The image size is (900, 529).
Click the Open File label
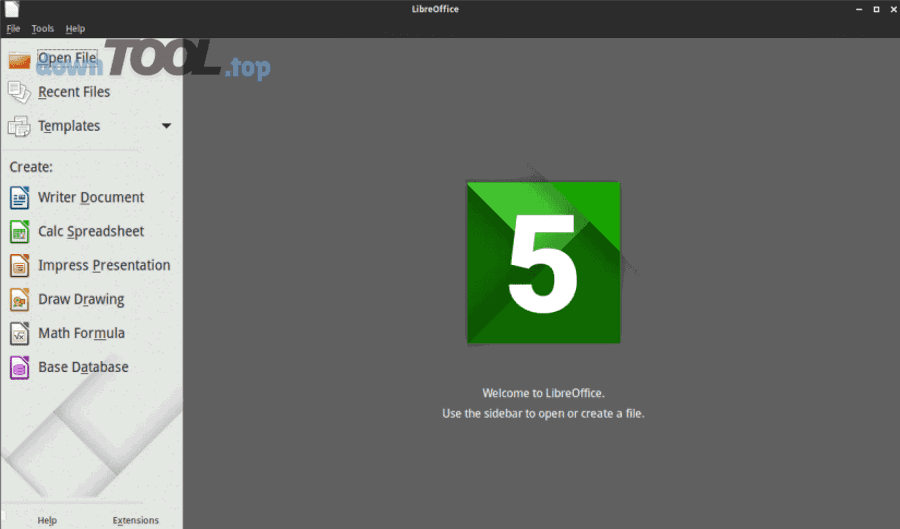67,58
